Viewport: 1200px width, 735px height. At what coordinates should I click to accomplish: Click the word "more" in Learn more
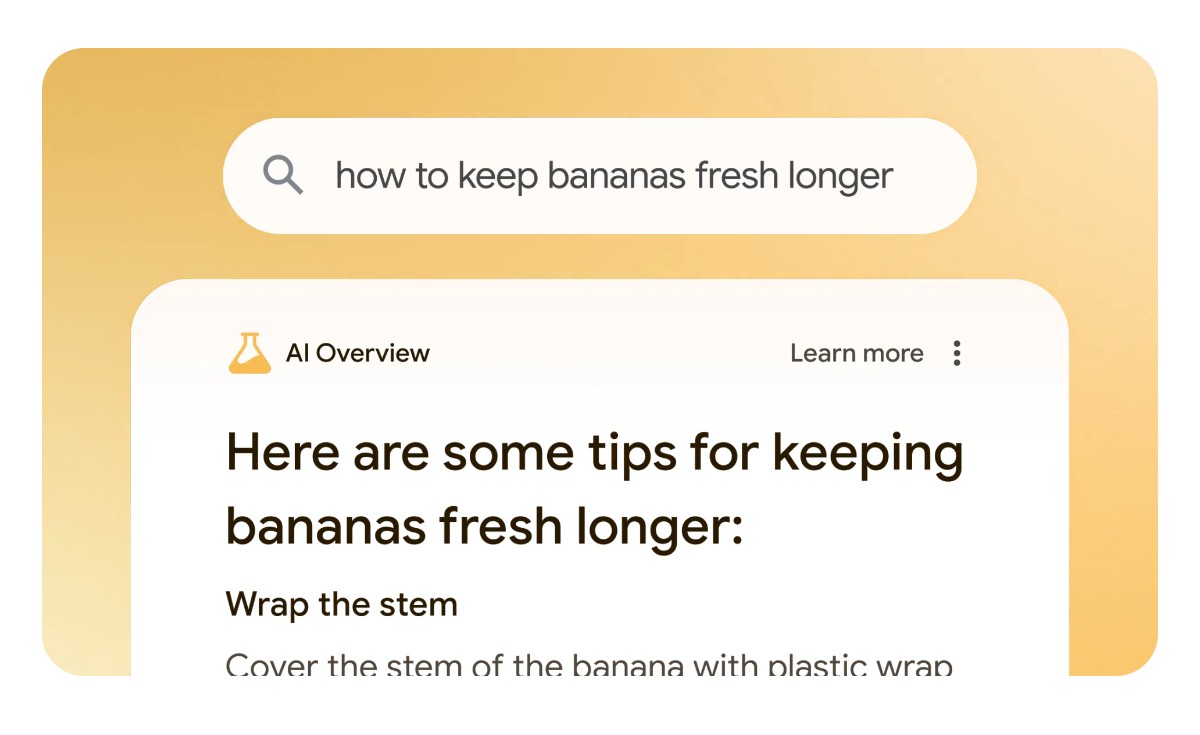894,353
